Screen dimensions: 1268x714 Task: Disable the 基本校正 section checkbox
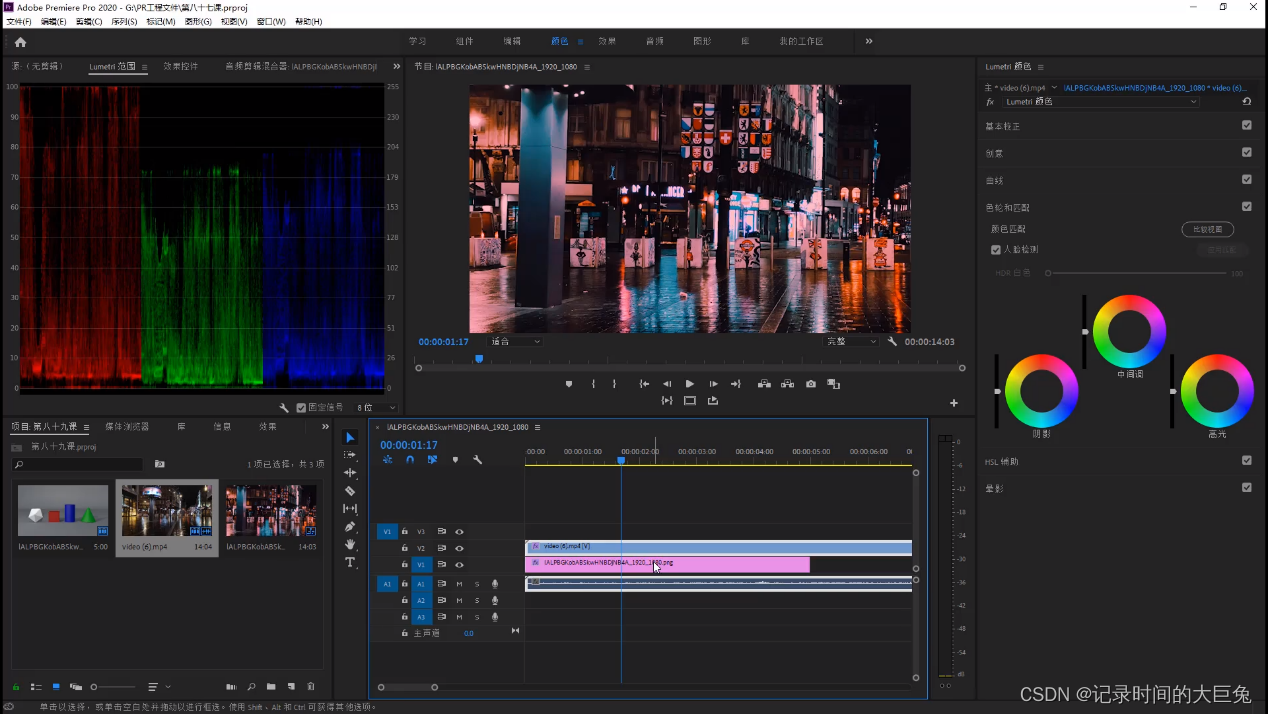click(1246, 126)
